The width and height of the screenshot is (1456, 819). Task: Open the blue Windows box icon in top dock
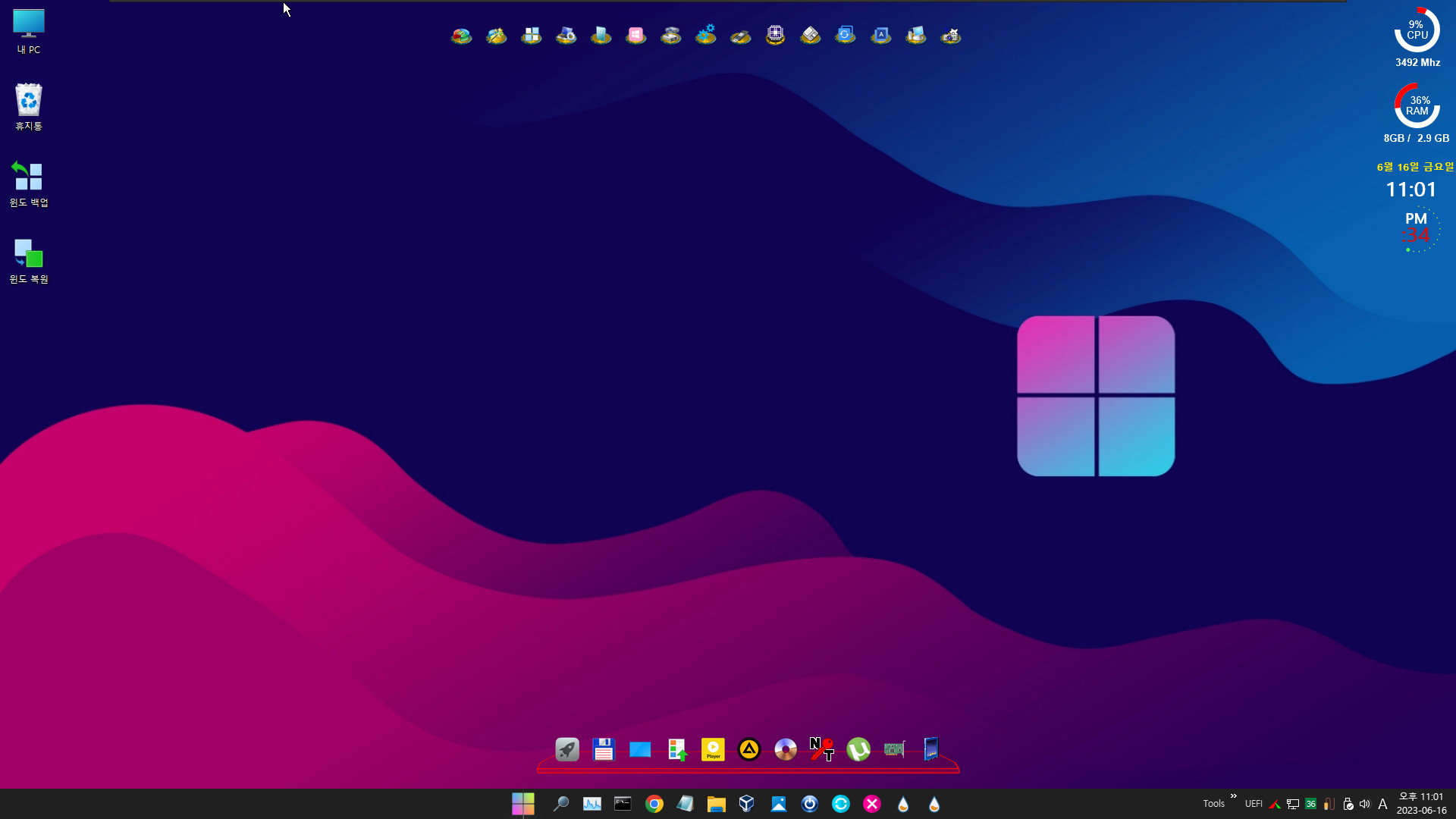601,36
